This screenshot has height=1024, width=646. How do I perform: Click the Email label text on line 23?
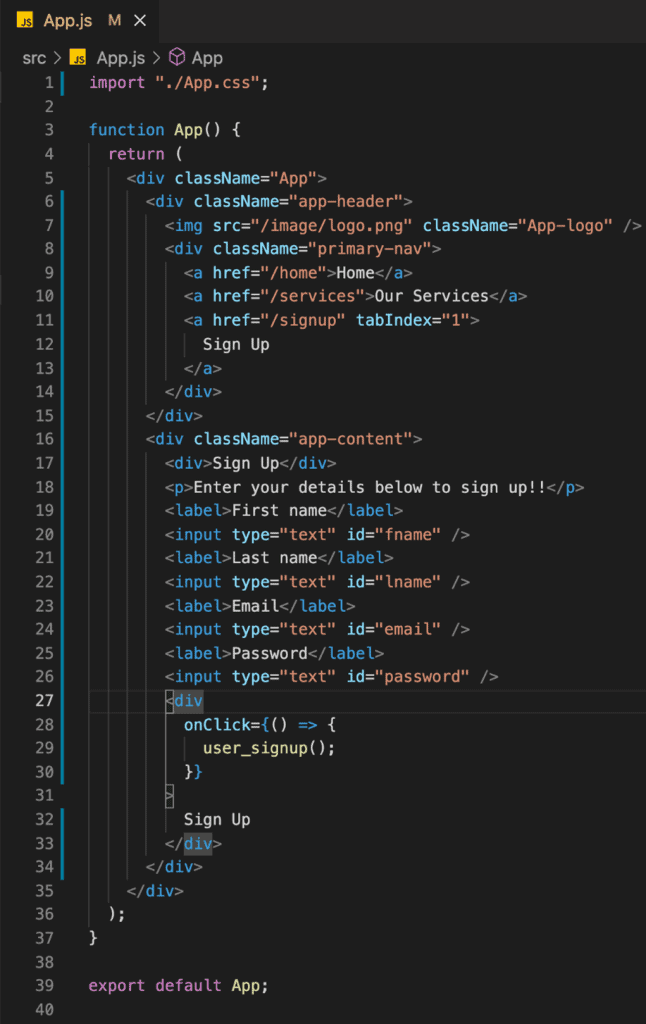pyautogui.click(x=255, y=606)
